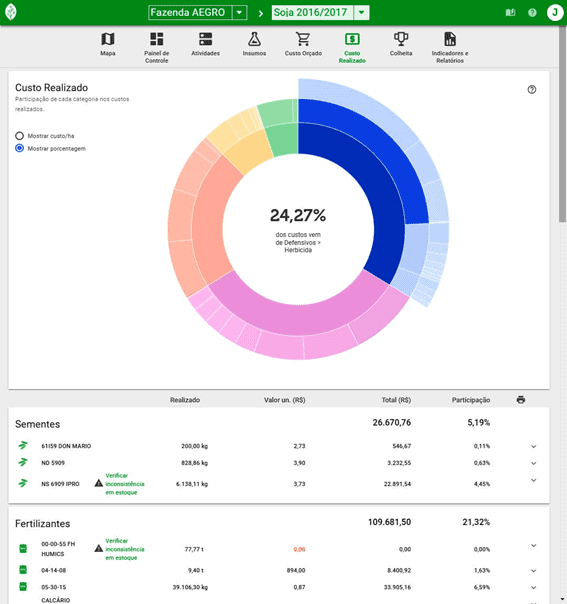This screenshot has width=567, height=604.
Task: Open Insumos flask icon
Action: pos(254,39)
